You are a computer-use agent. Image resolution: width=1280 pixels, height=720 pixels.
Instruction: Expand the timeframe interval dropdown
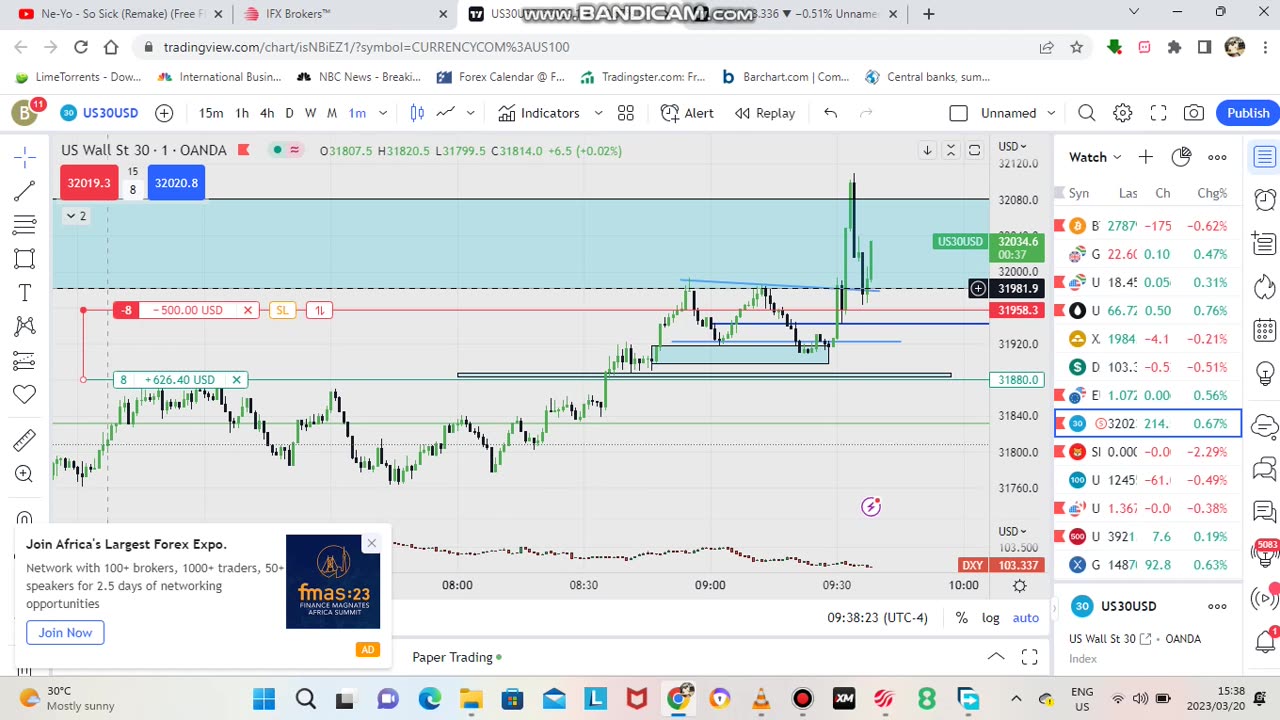coord(382,113)
